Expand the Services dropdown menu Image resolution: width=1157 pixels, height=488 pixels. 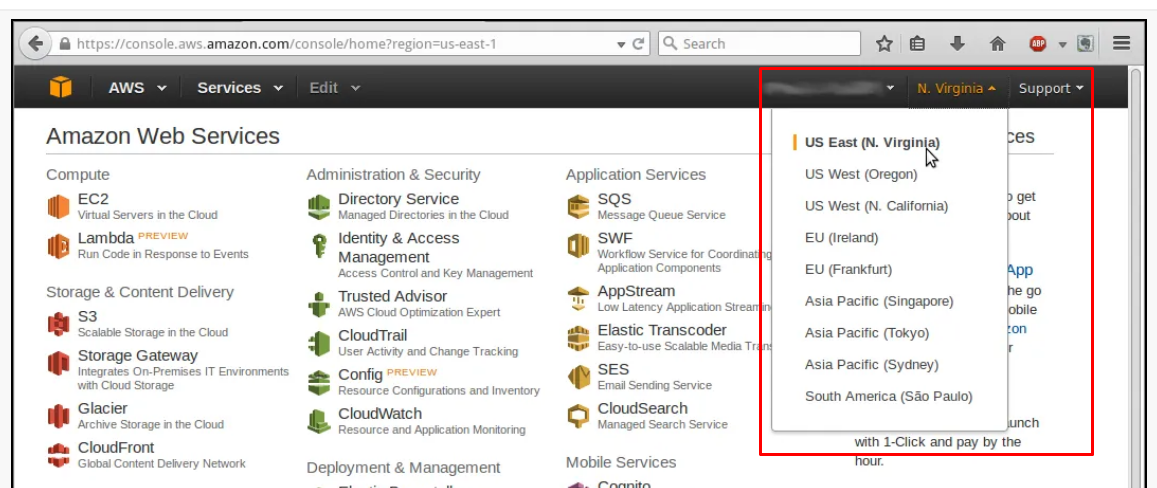click(x=240, y=88)
